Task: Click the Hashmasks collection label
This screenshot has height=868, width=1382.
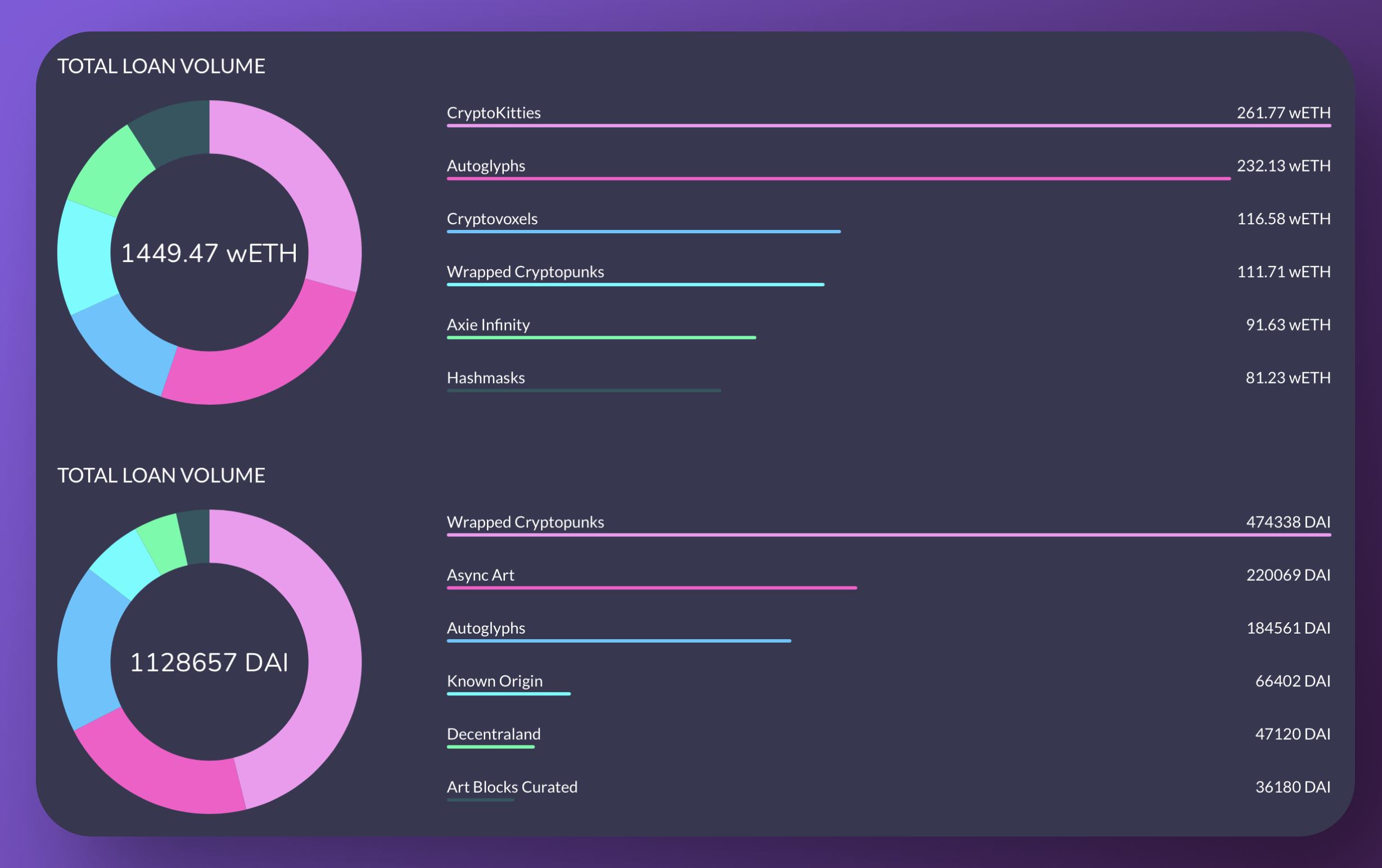Action: click(x=486, y=377)
